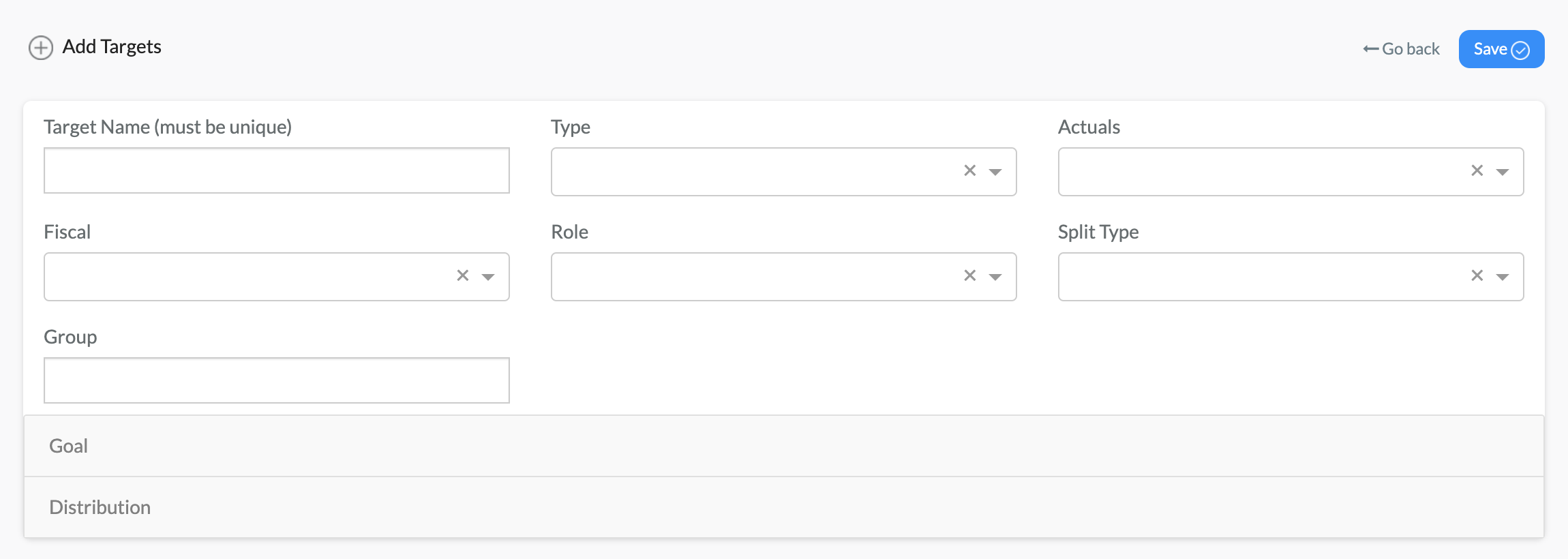This screenshot has width=1568, height=559.
Task: Open the Split Type dropdown arrow
Action: coord(1503,277)
